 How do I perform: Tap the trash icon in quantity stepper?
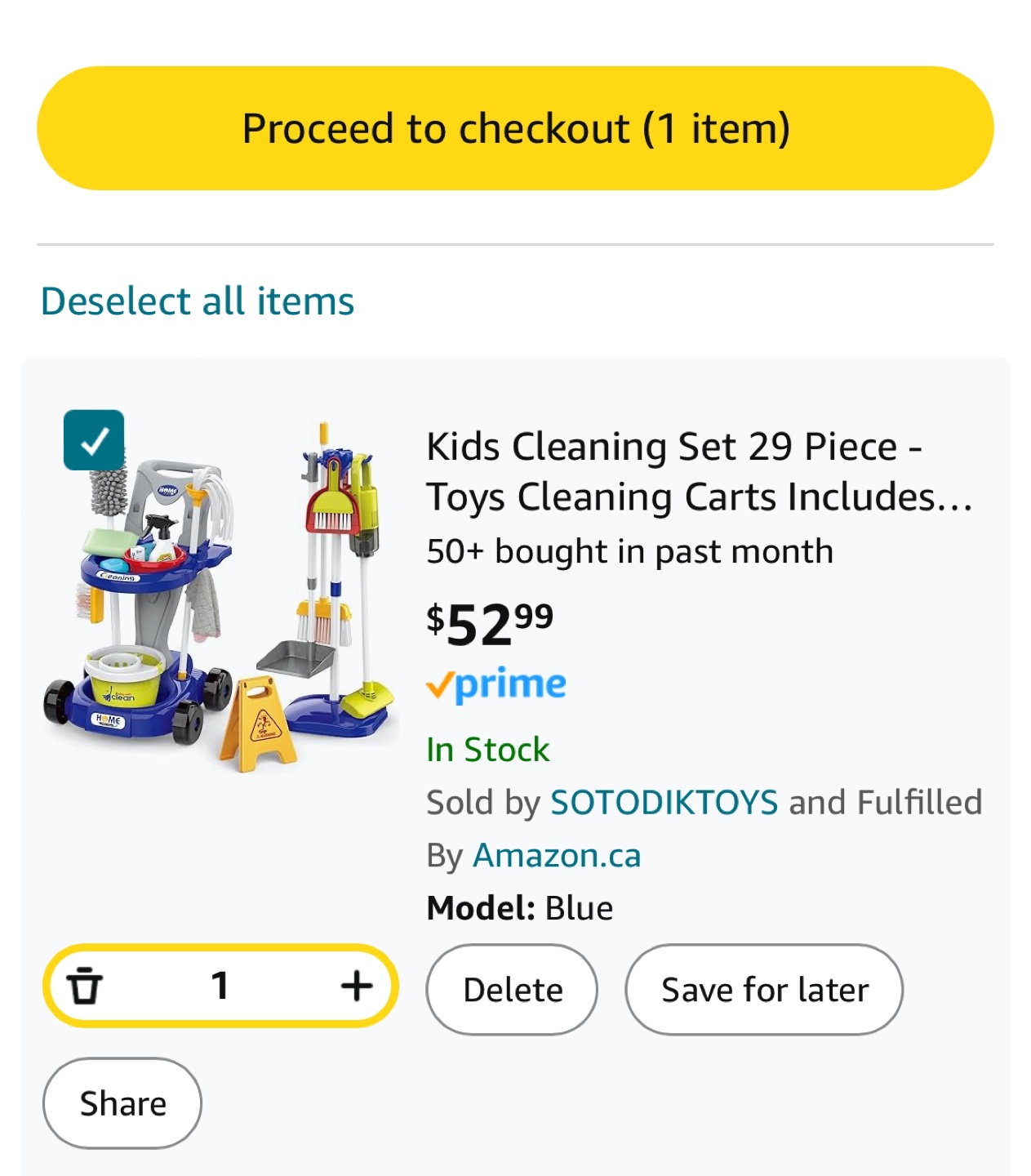click(x=84, y=985)
